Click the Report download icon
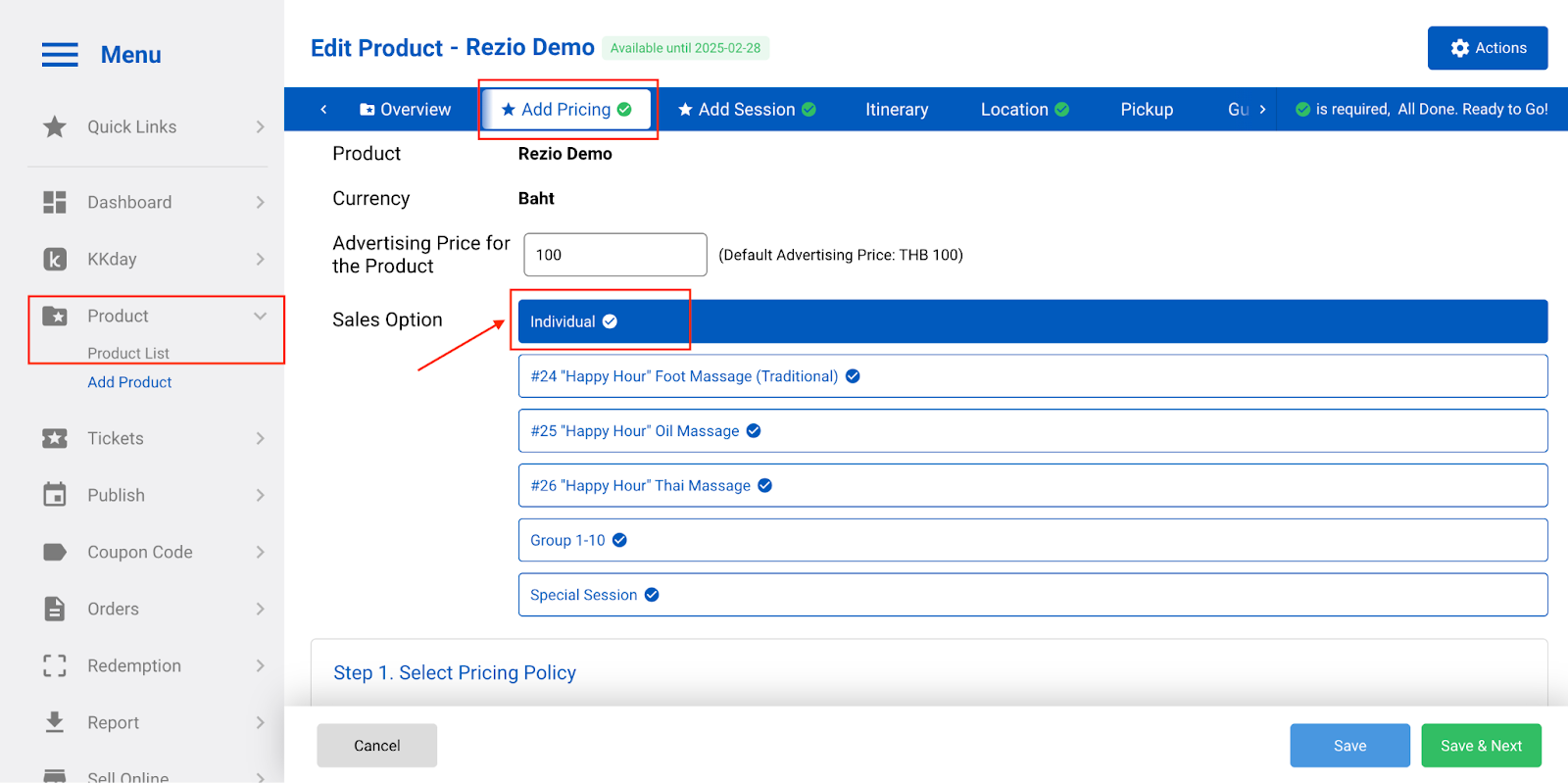 coord(55,722)
